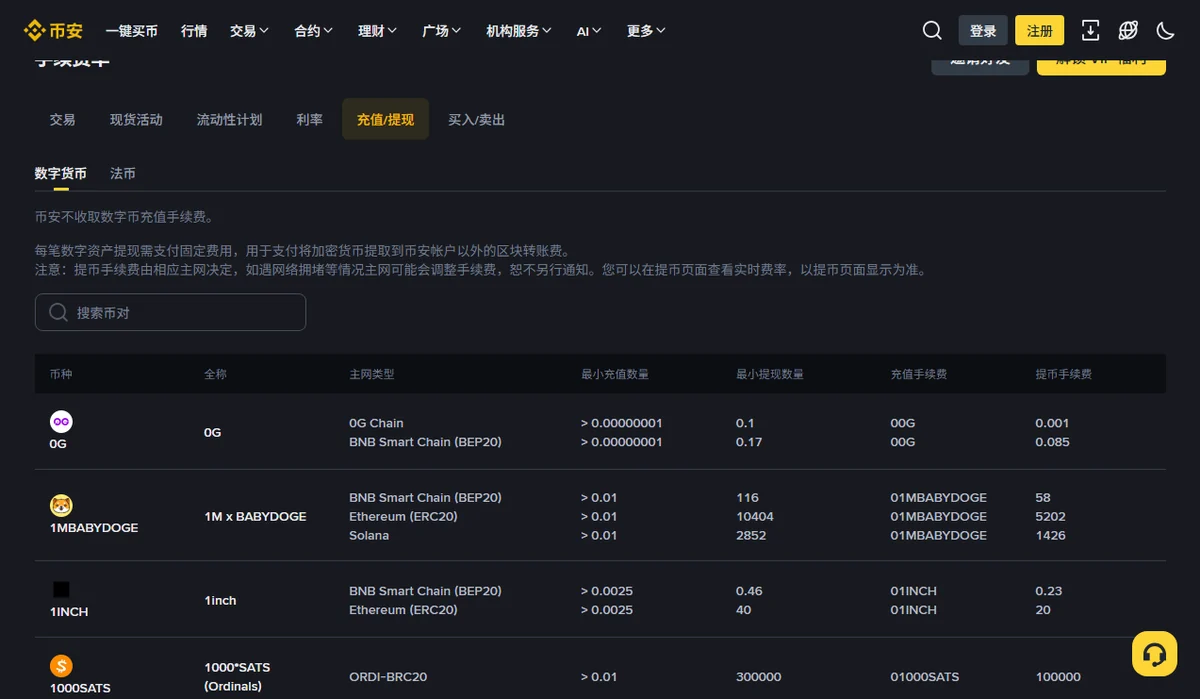Click the 0.085 withdrawal fee value
Screen dimensions: 1200x699
(1053, 442)
